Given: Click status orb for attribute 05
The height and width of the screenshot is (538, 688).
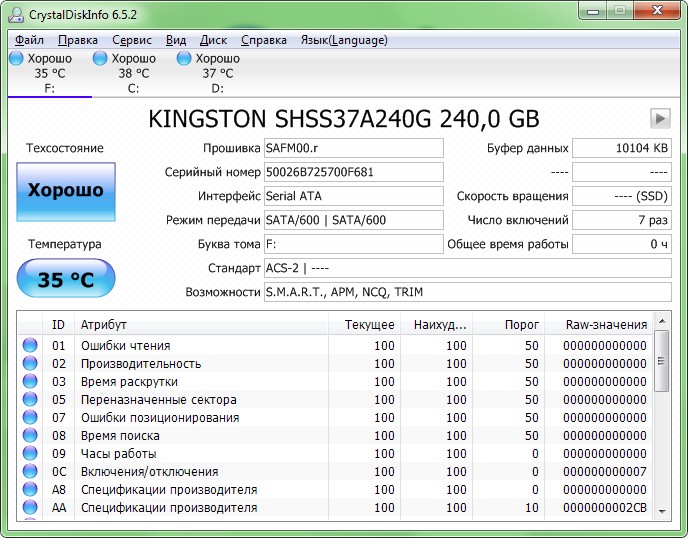Looking at the screenshot, I should pyautogui.click(x=30, y=399).
